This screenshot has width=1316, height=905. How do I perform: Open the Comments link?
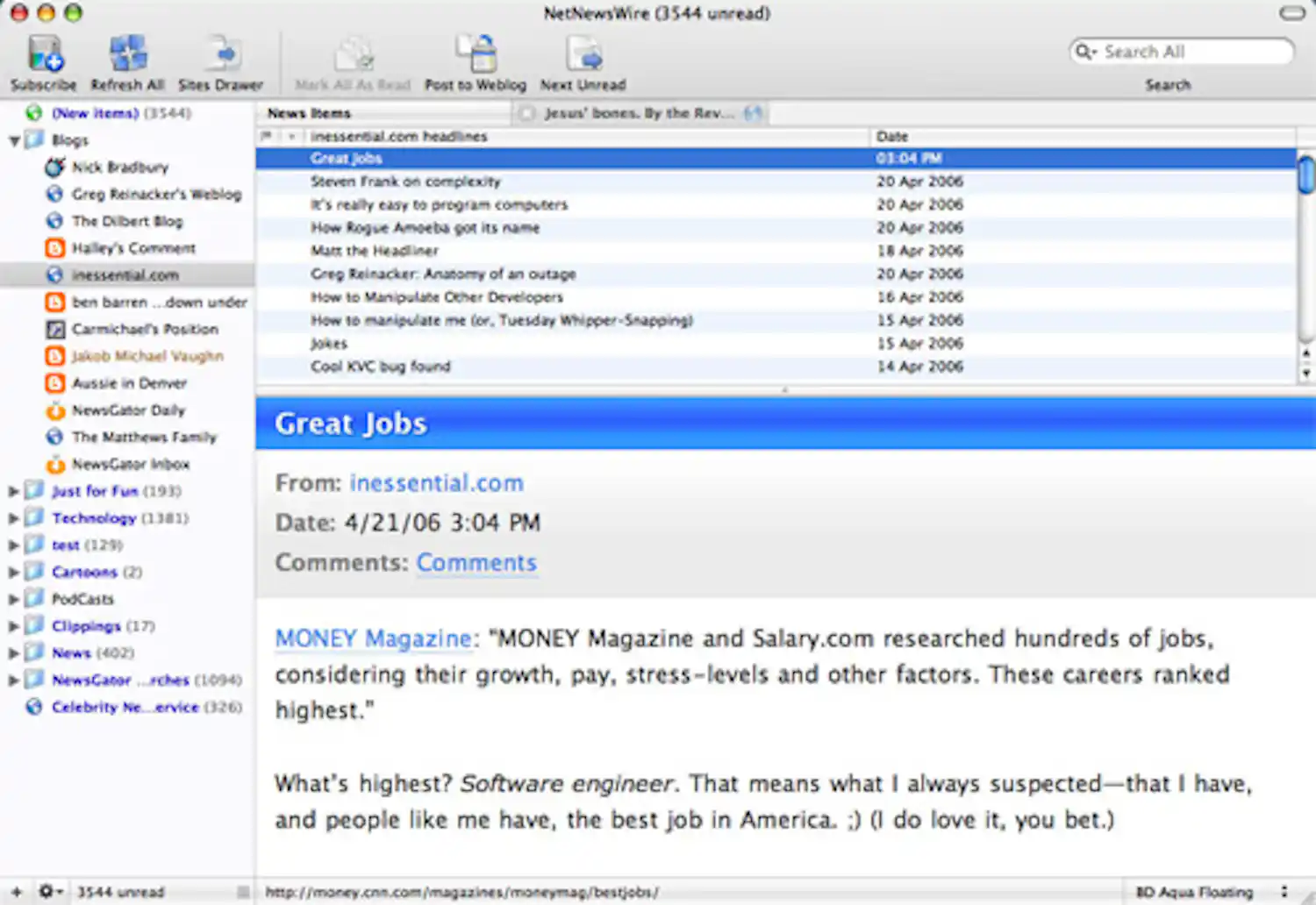[x=476, y=562]
